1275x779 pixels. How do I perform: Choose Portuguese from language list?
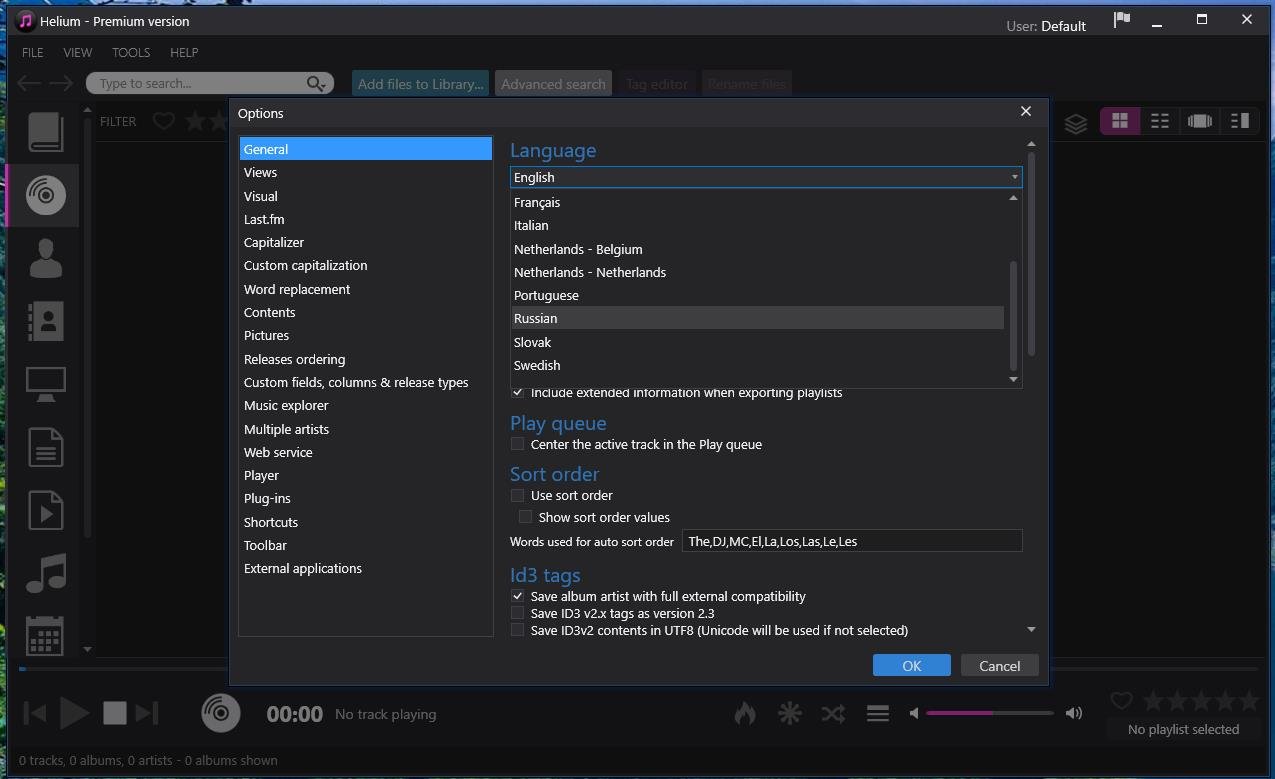pyautogui.click(x=757, y=295)
